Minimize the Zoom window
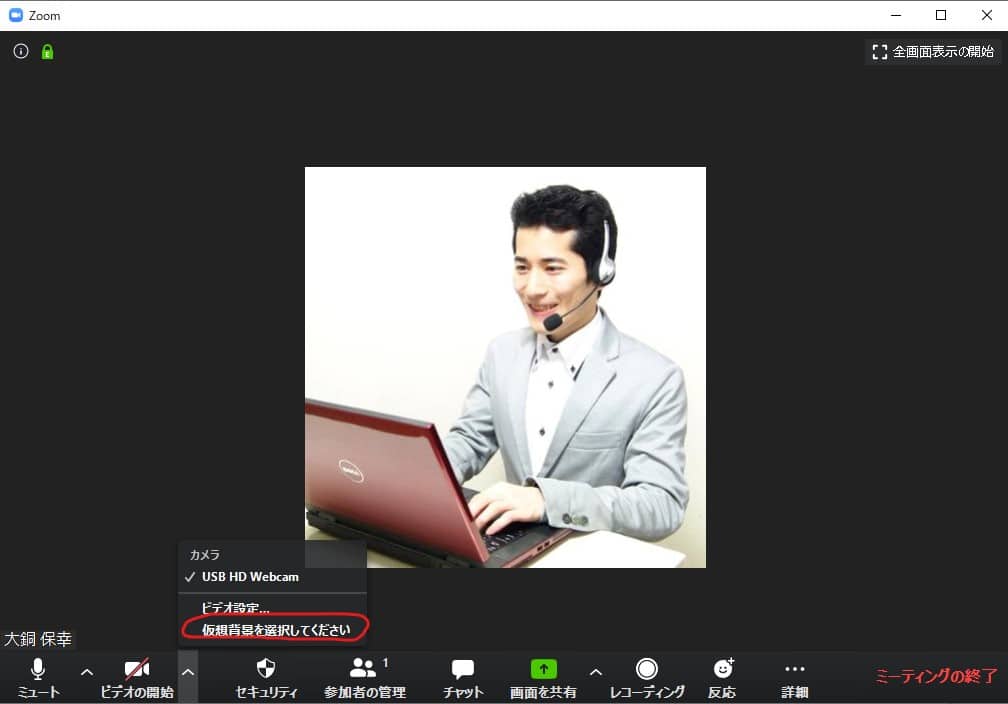 896,15
